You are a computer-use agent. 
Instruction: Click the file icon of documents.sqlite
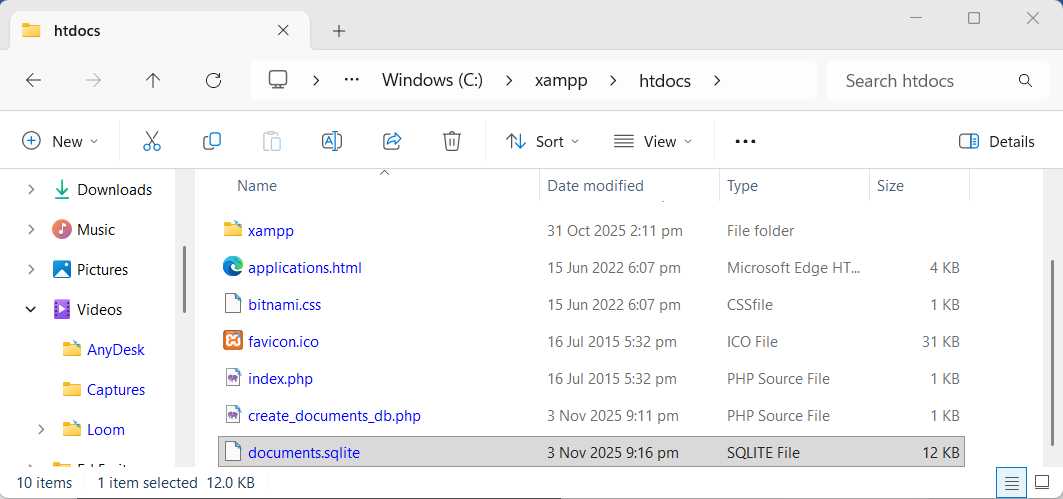(x=233, y=452)
